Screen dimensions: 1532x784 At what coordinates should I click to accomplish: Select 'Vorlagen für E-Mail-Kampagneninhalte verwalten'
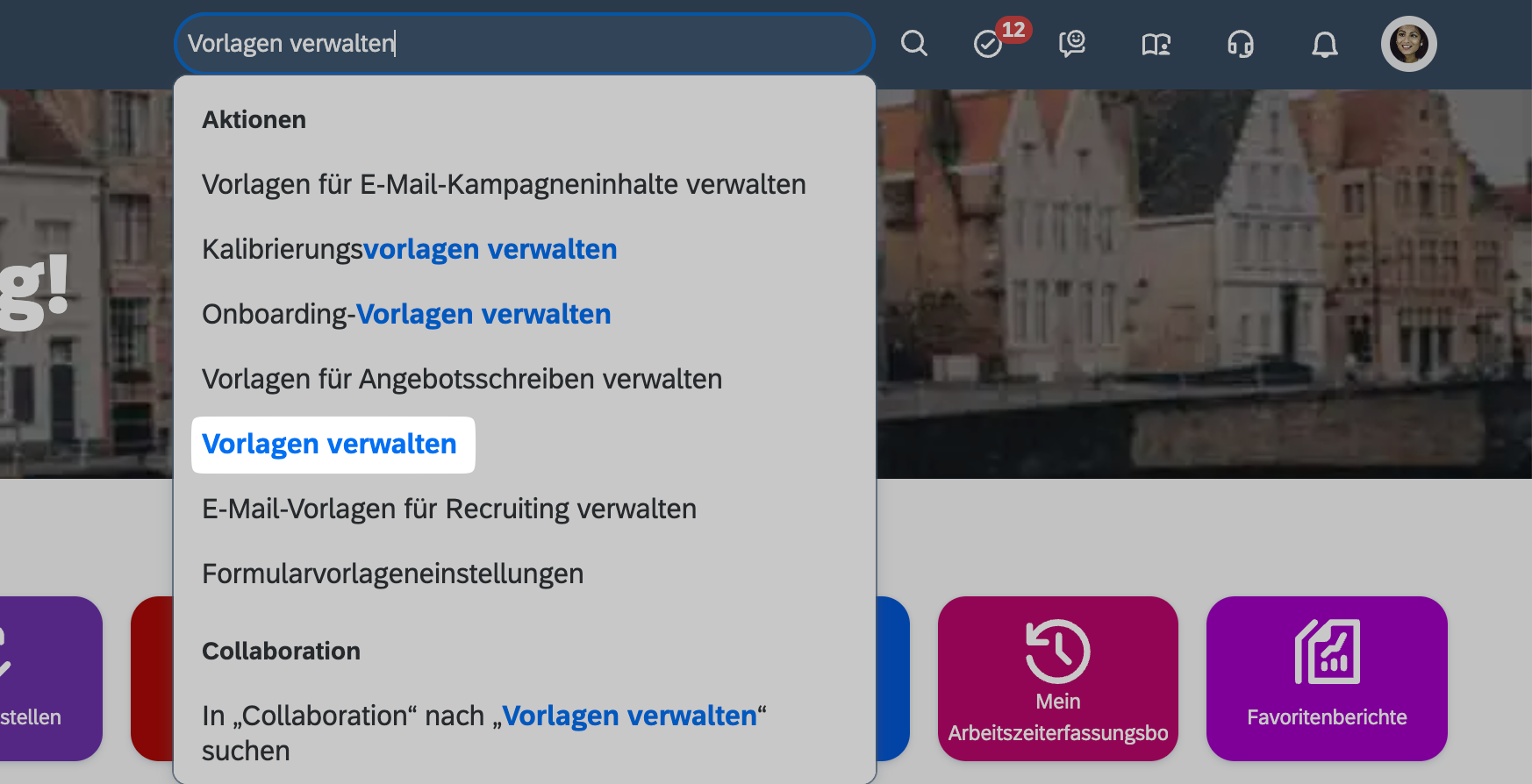tap(504, 184)
